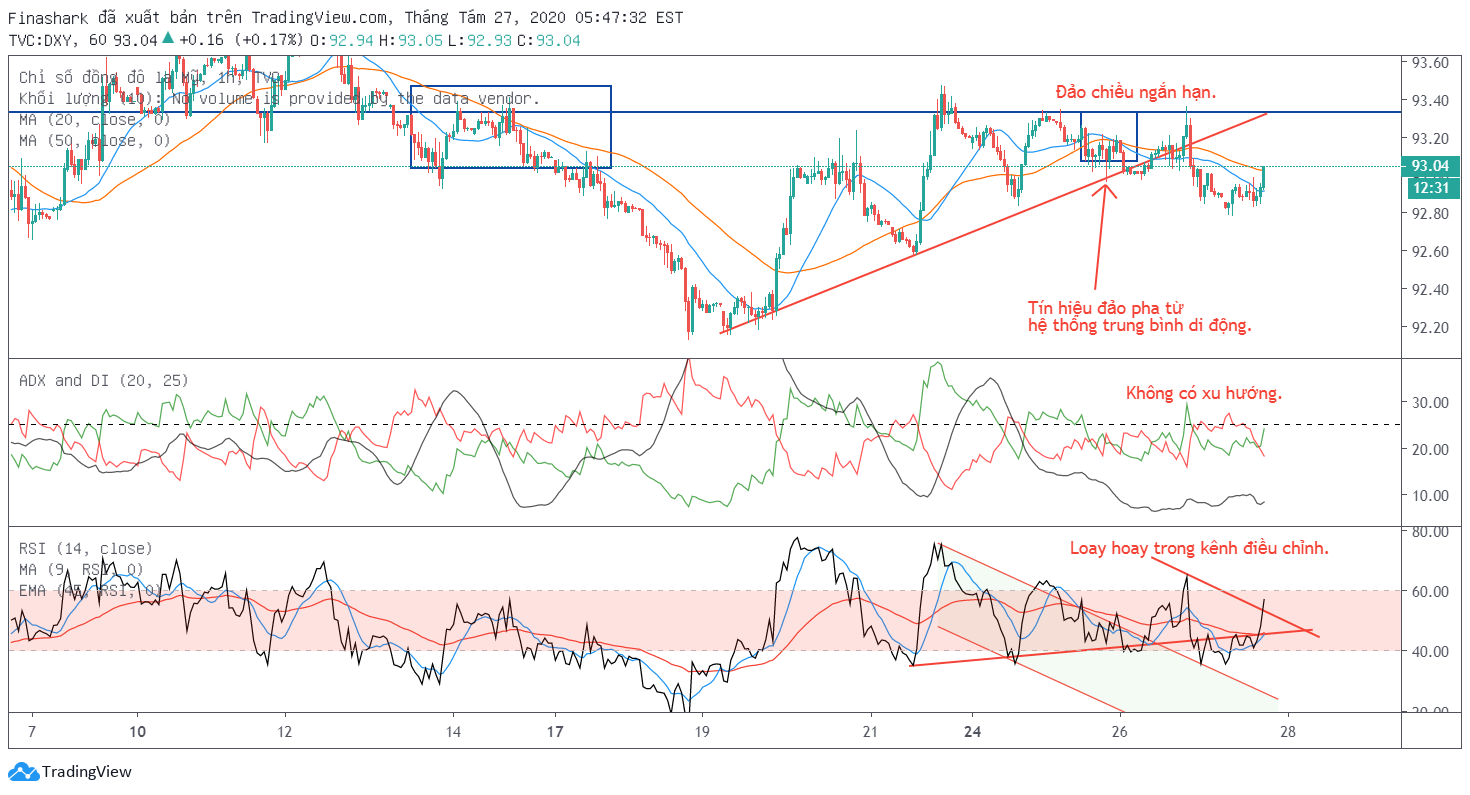Click the green up-triangle price change icon
This screenshot has width=1470, height=795.
pos(168,39)
